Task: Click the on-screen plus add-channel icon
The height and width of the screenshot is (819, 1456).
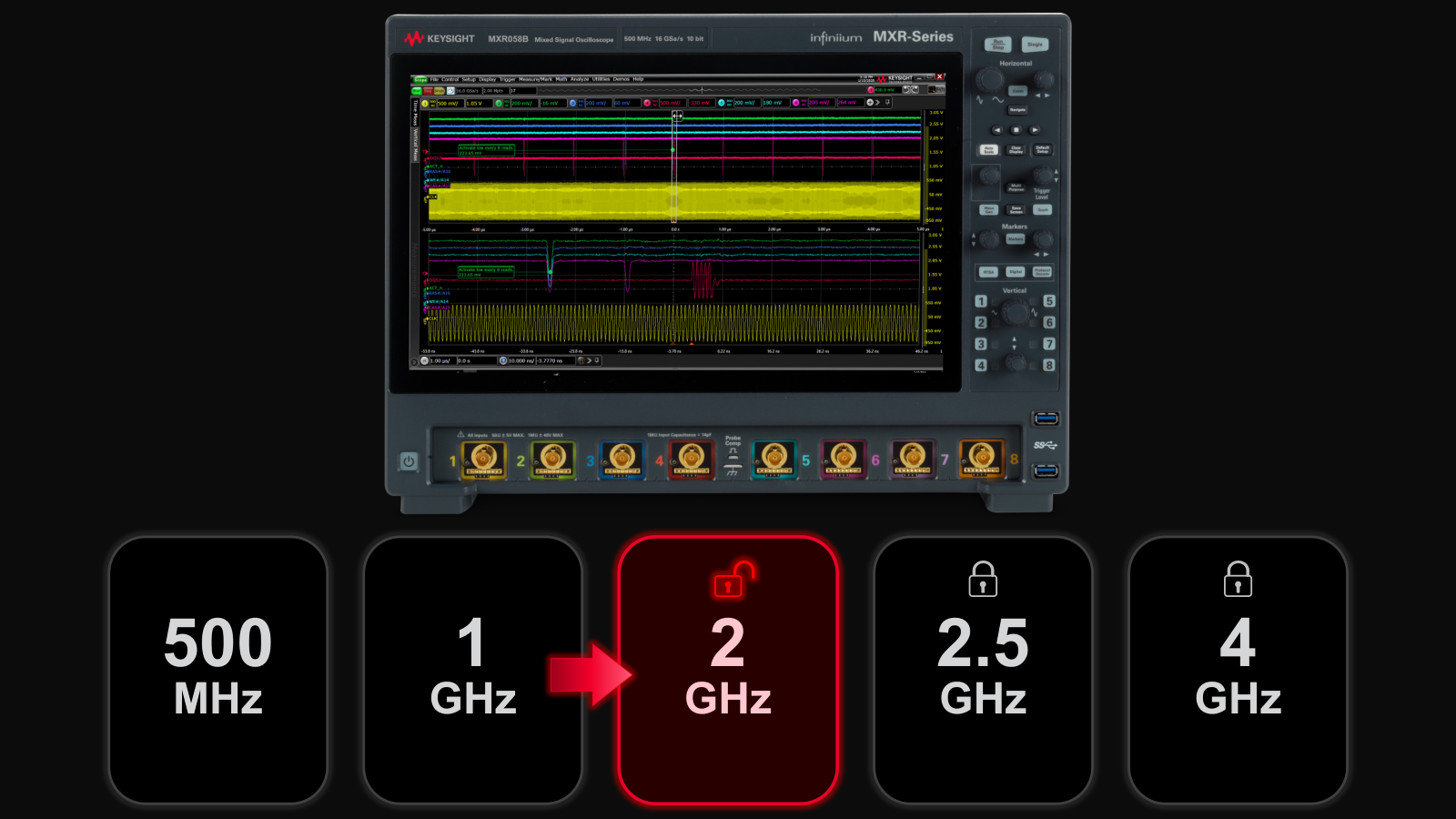Action: pos(870,102)
